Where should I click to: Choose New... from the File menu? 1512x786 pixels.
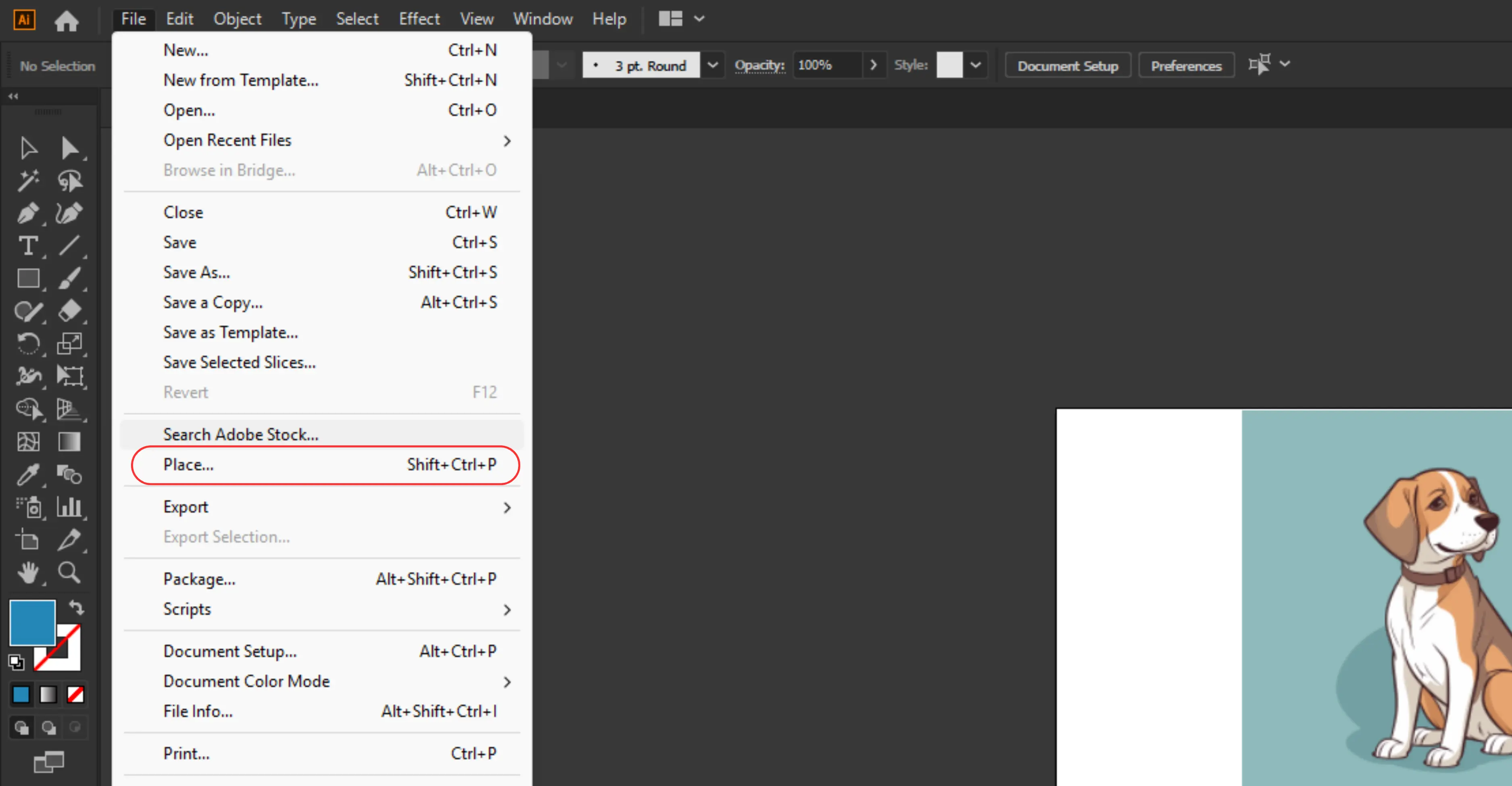pos(322,50)
